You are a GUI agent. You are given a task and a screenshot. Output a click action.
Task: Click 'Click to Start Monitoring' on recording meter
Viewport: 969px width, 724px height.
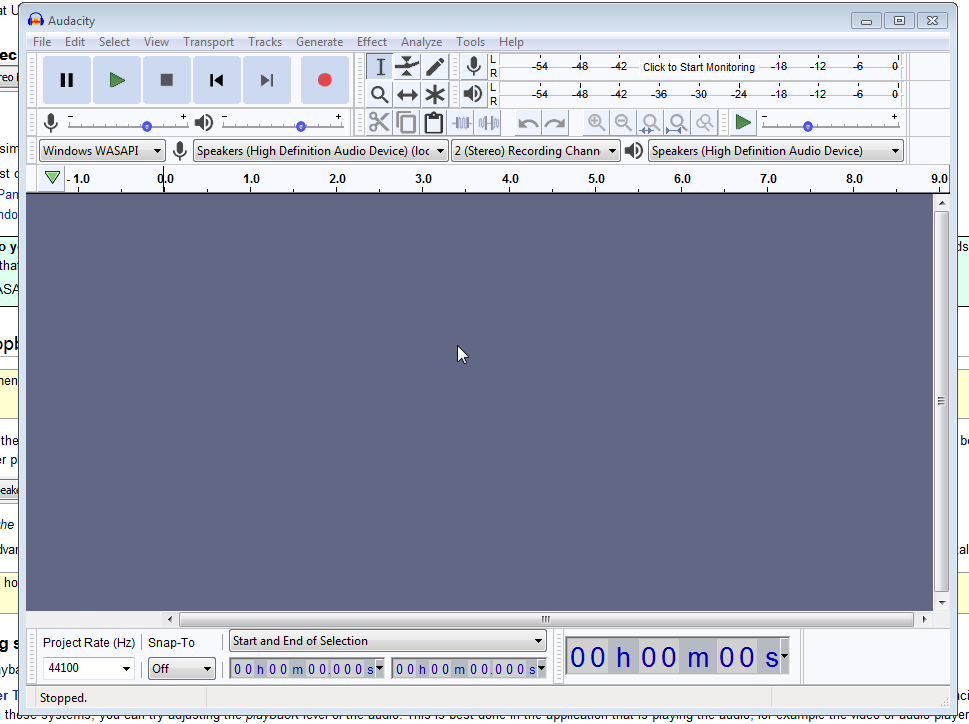coord(699,67)
